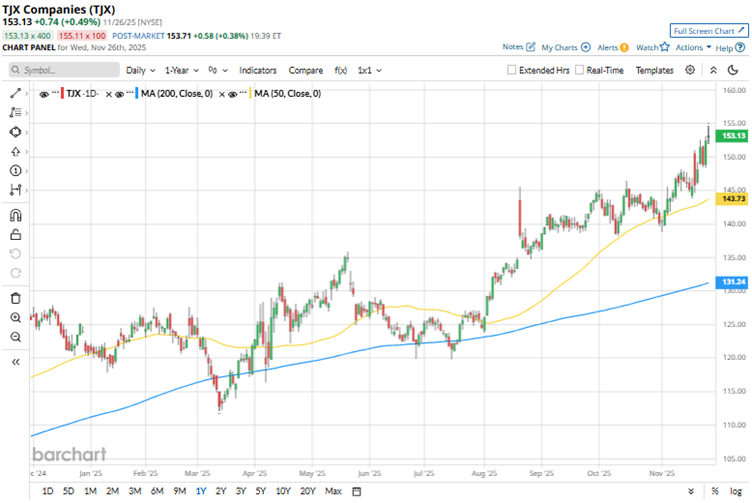
Task: Switch to dark mode with the moon icon
Action: point(737,70)
